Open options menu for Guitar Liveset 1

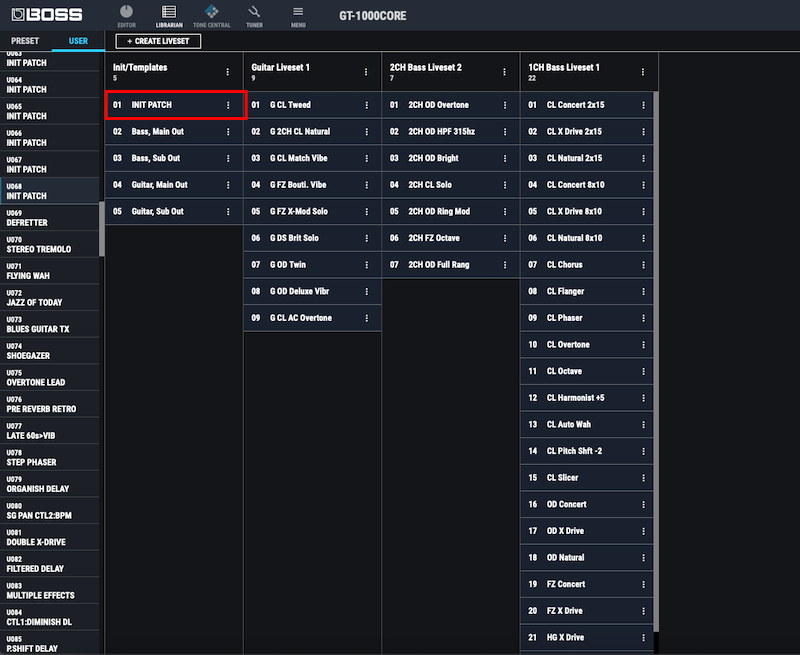(366, 72)
